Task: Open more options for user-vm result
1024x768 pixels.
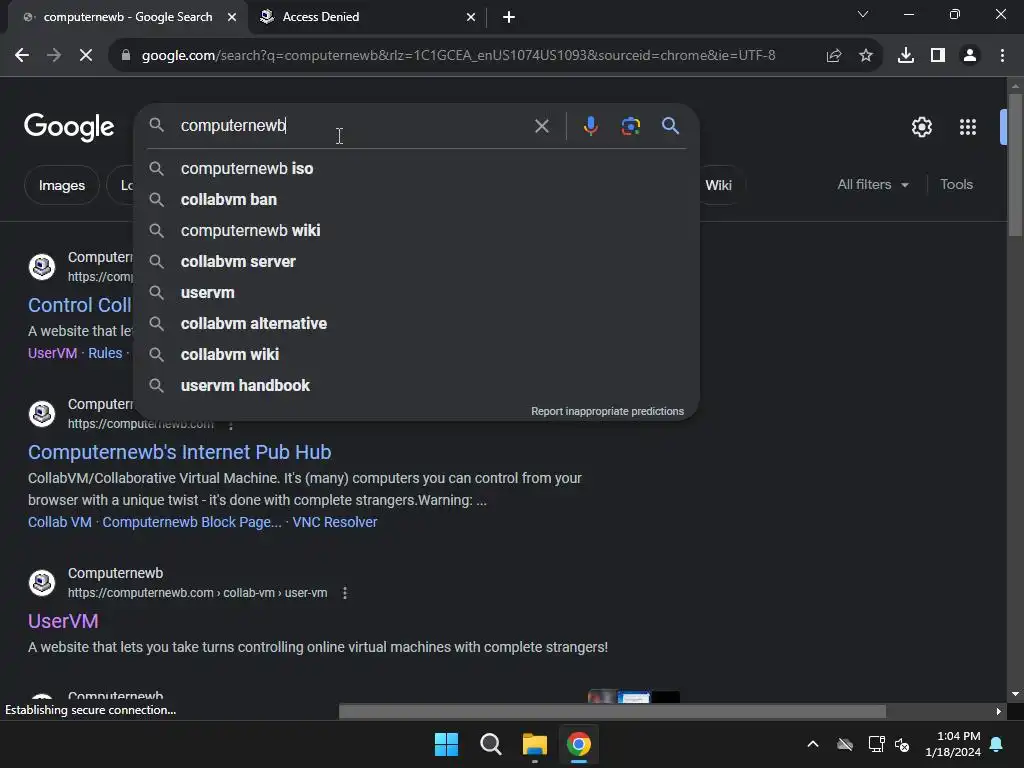Action: click(345, 593)
